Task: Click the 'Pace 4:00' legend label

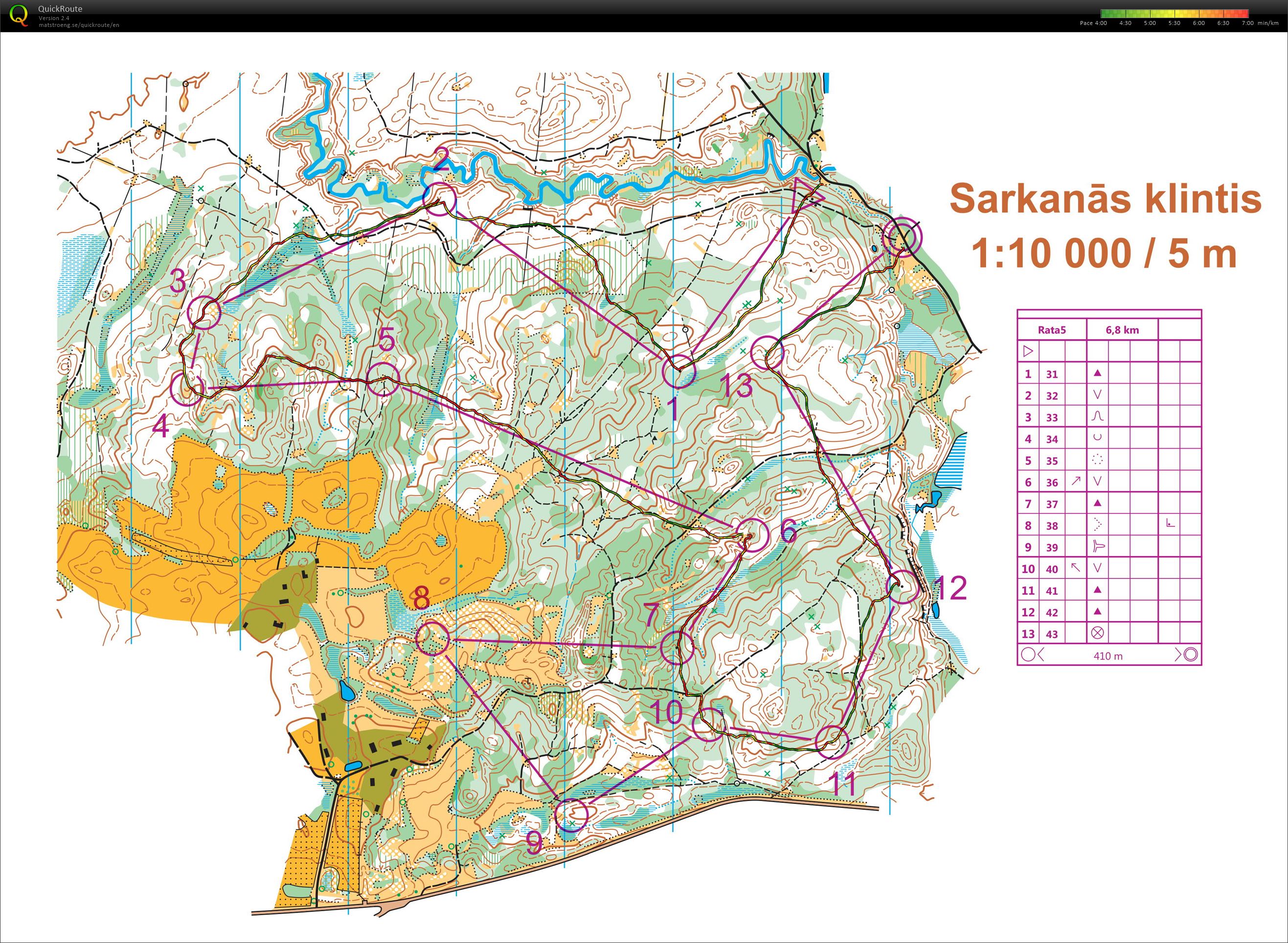Action: point(1093,23)
